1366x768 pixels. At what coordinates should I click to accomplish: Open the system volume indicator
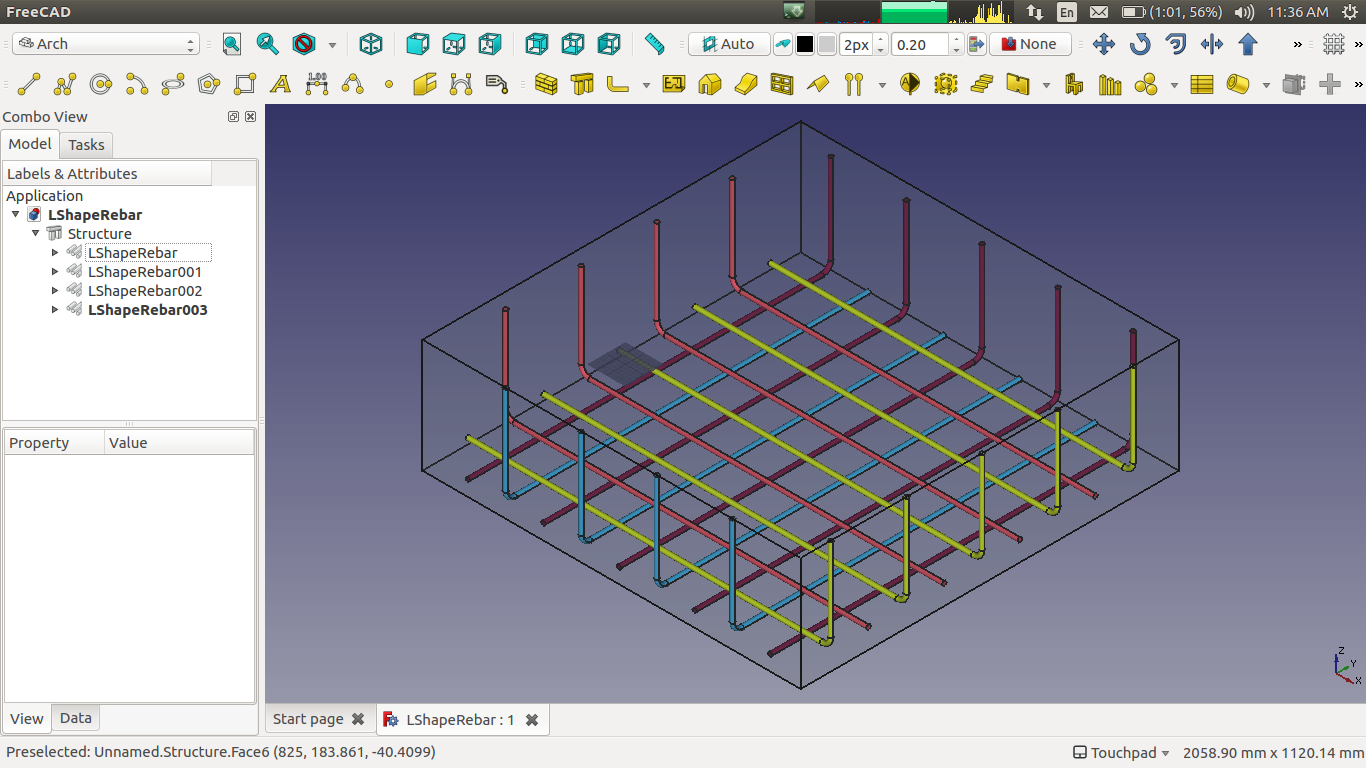(x=1244, y=12)
